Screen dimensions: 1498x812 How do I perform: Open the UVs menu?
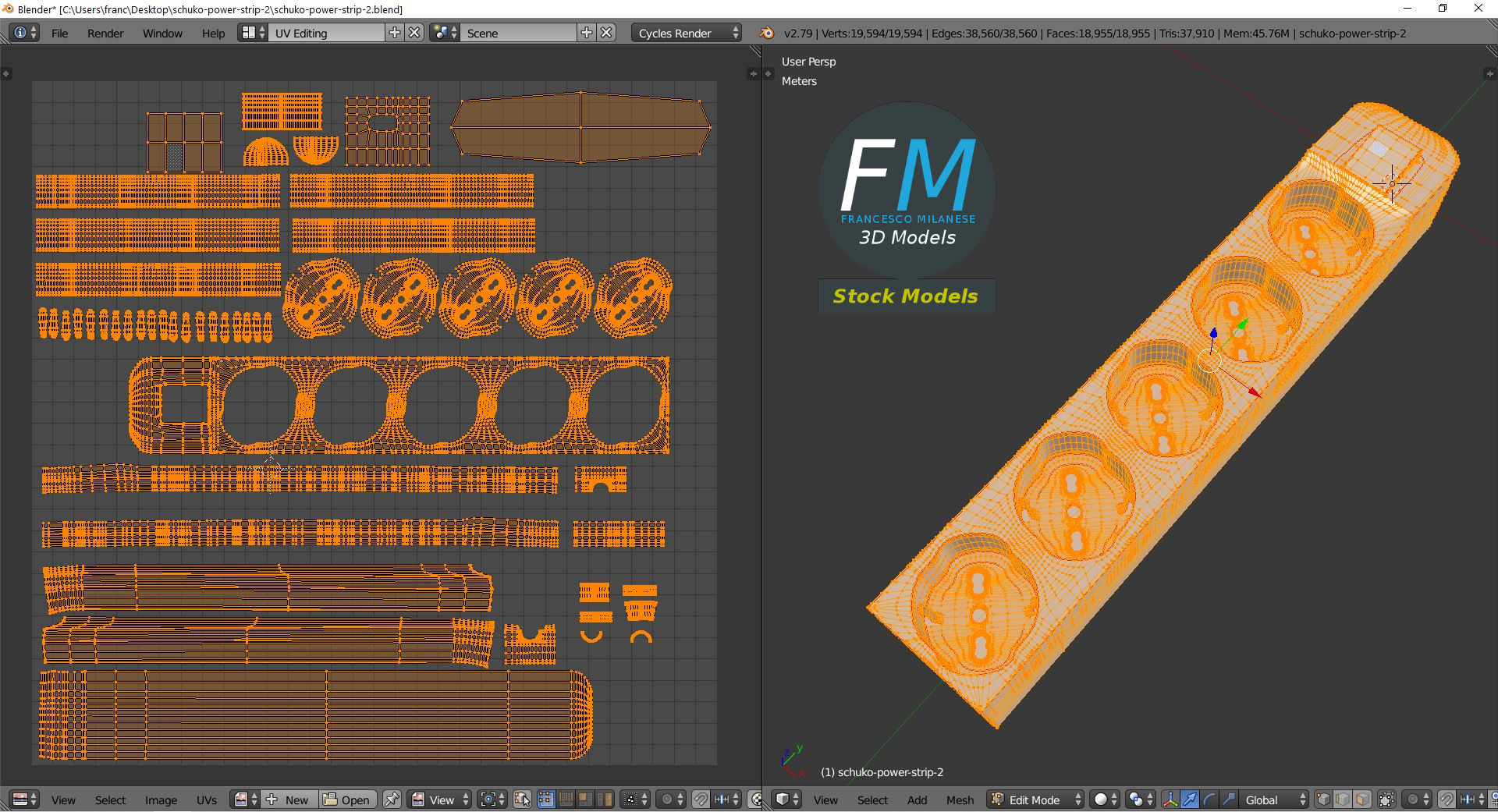tap(207, 800)
